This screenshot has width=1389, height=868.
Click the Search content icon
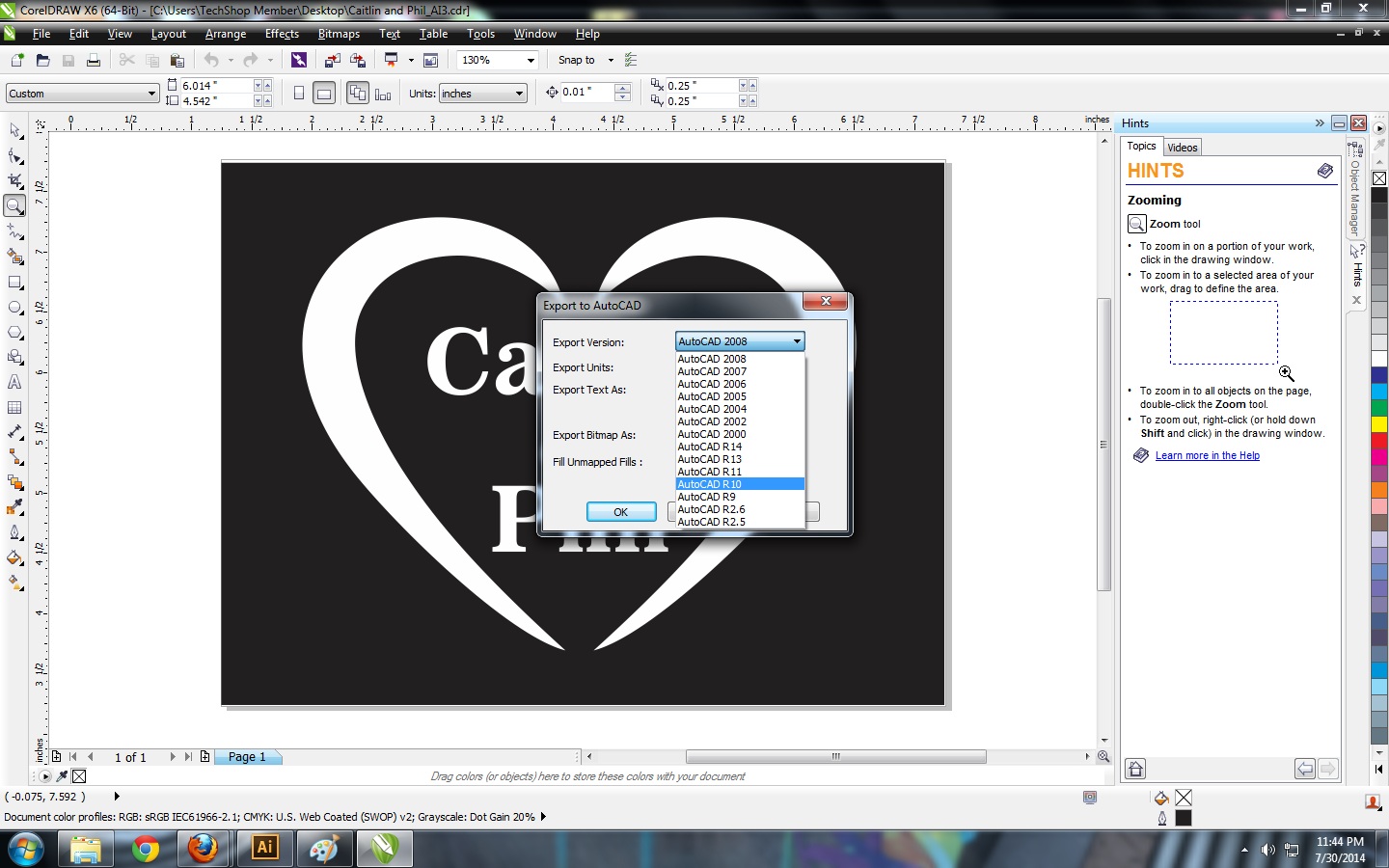point(299,60)
